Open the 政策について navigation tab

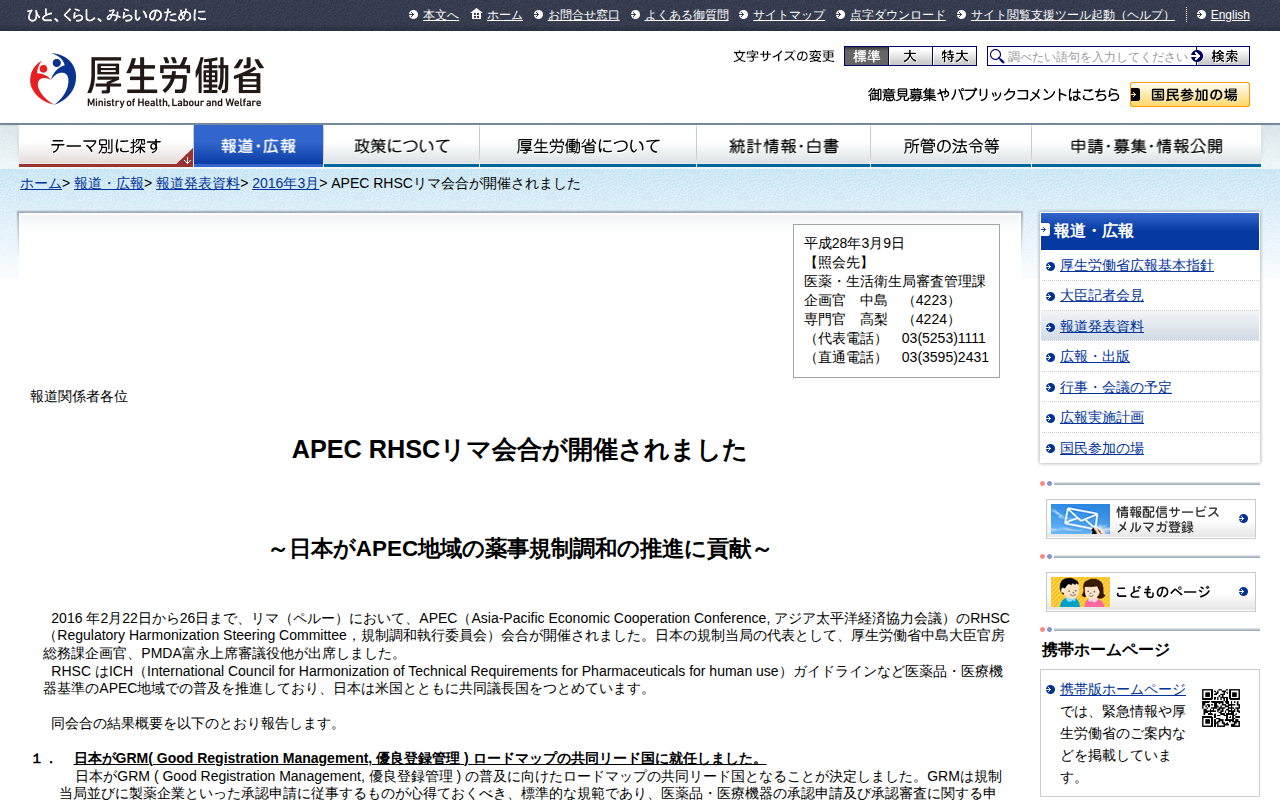click(x=402, y=146)
